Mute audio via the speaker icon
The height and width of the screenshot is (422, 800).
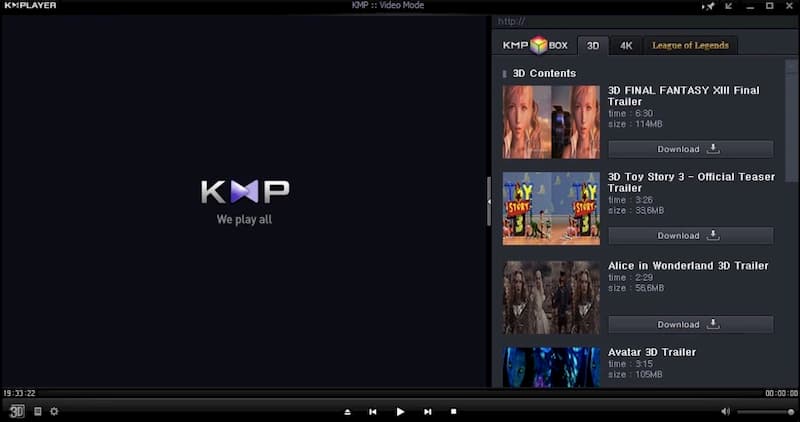[726, 411]
